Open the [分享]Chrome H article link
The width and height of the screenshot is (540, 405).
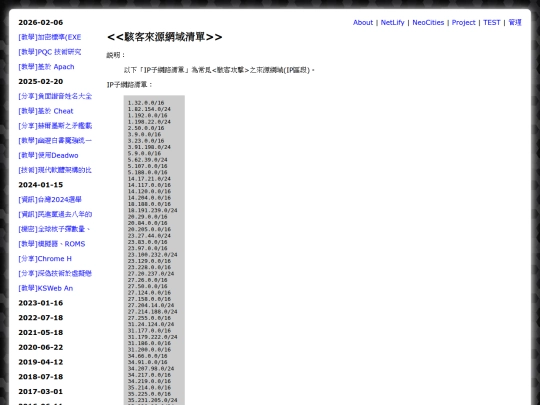coord(45,259)
